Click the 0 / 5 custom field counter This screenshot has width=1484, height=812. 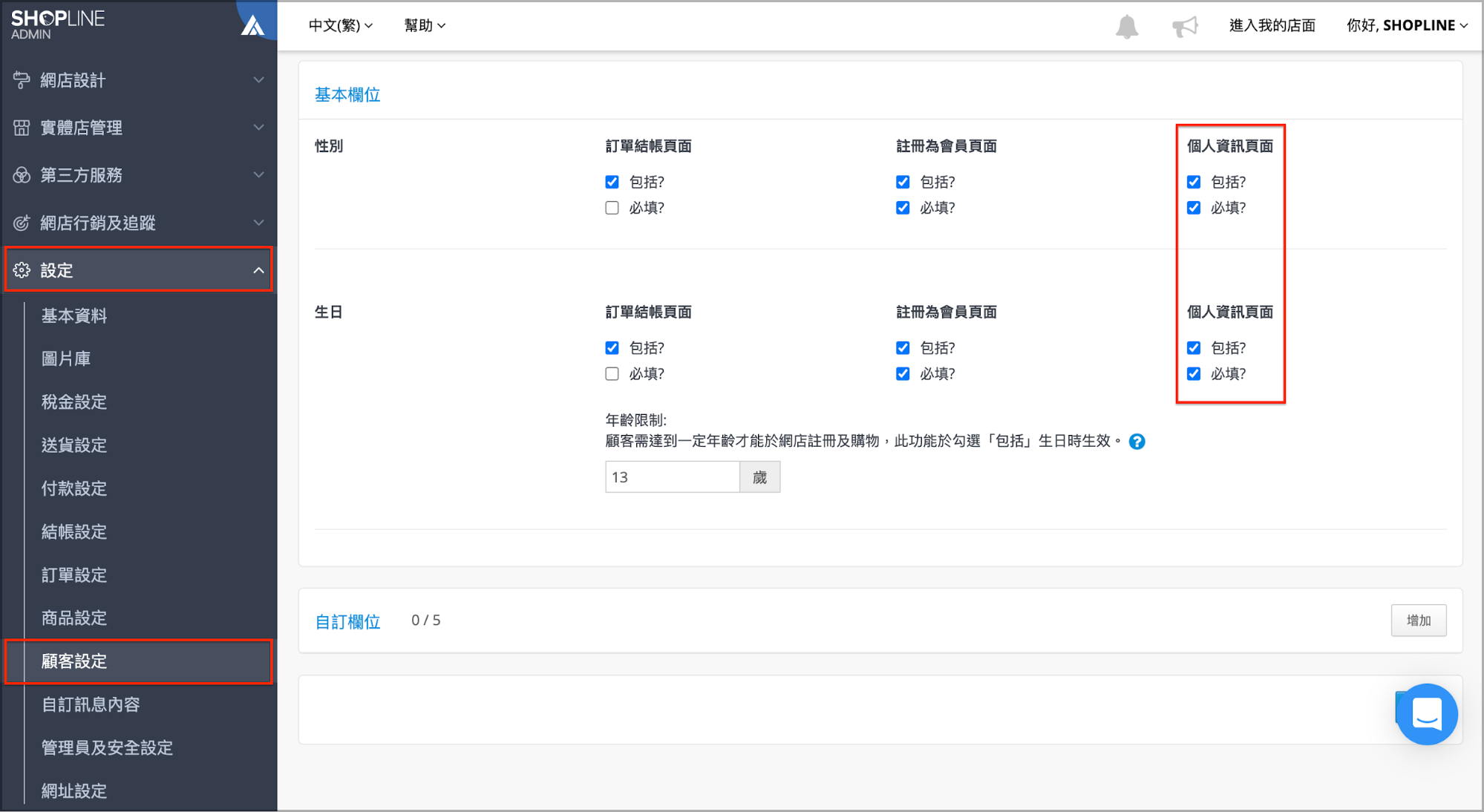click(426, 621)
